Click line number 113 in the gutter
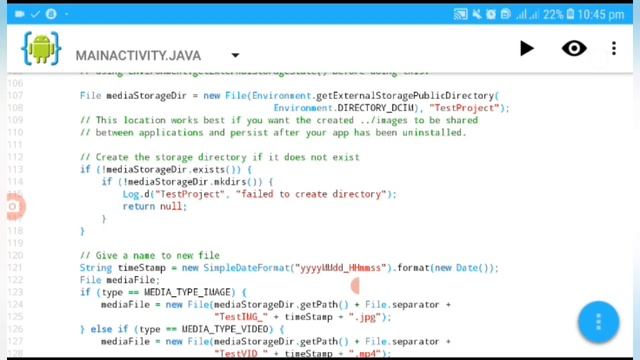The width and height of the screenshot is (640, 360). click(15, 169)
